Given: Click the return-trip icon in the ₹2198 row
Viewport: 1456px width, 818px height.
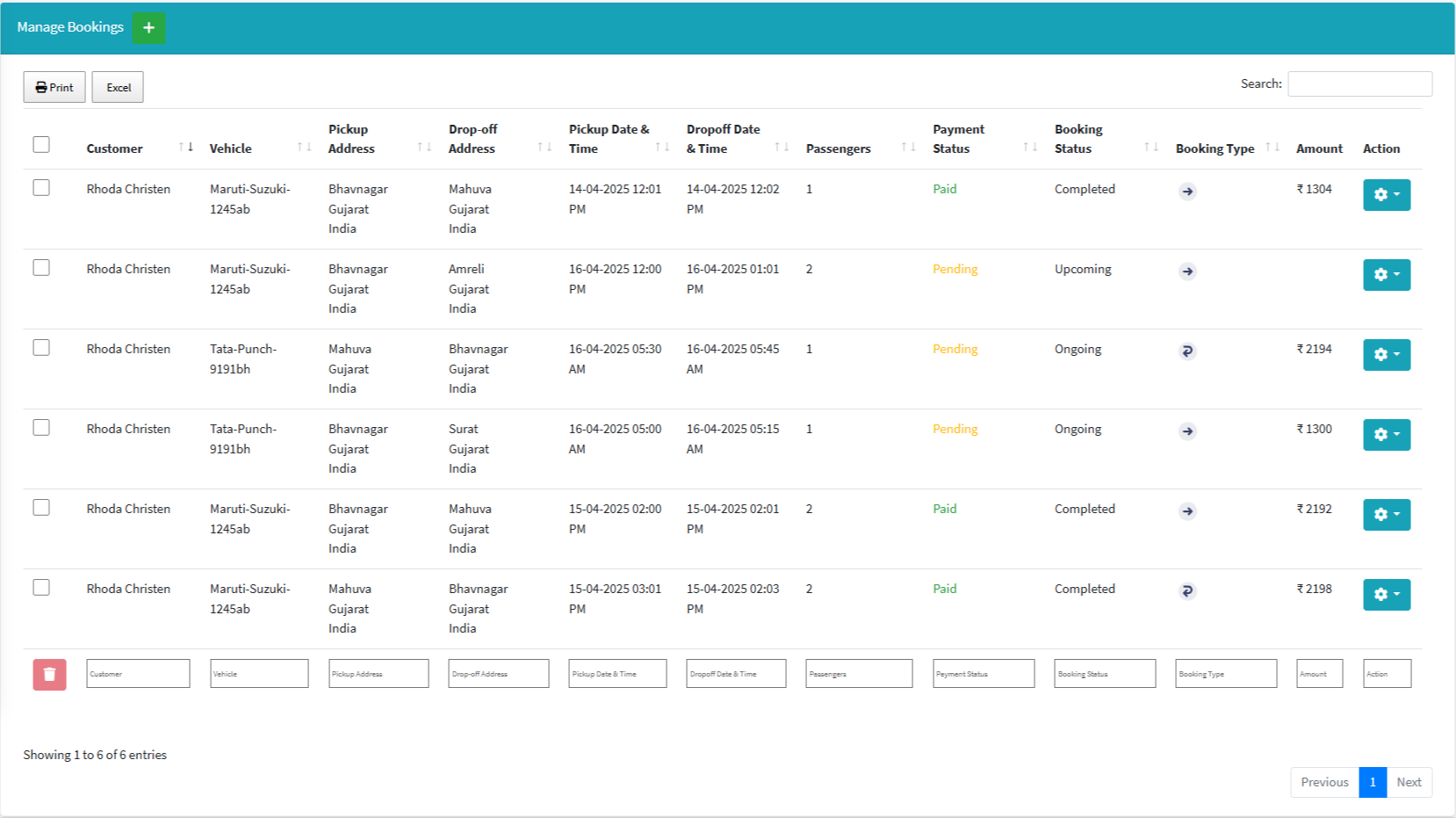Looking at the screenshot, I should click(x=1187, y=591).
